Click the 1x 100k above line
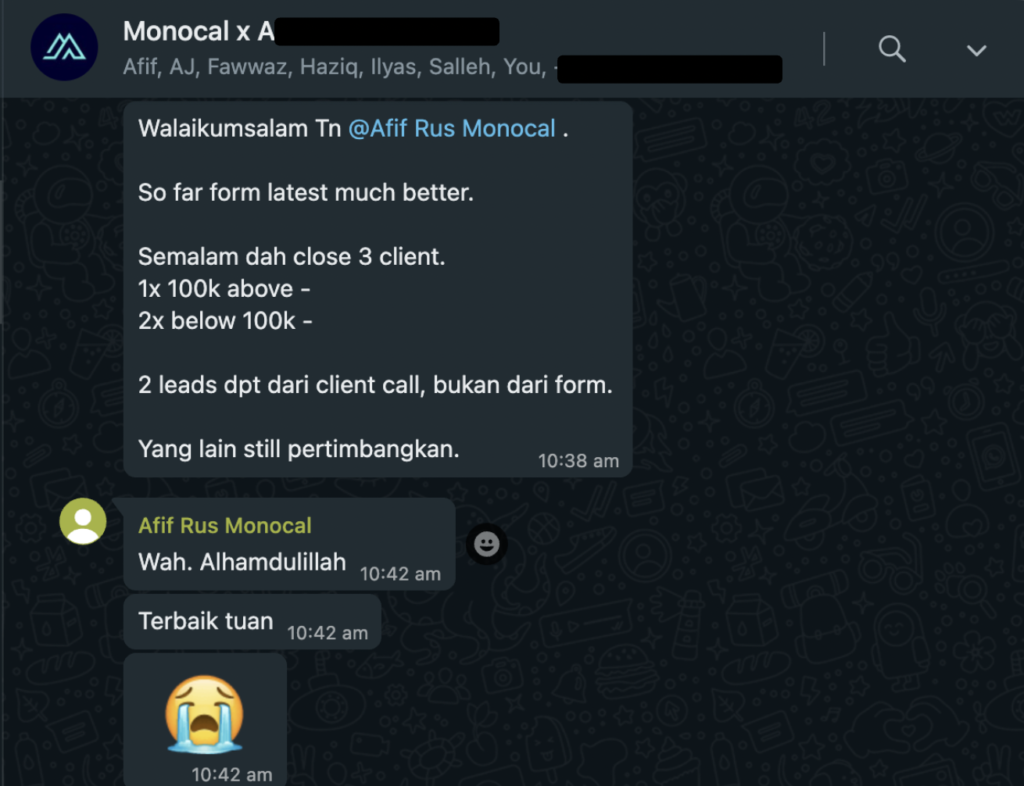 click(x=224, y=289)
